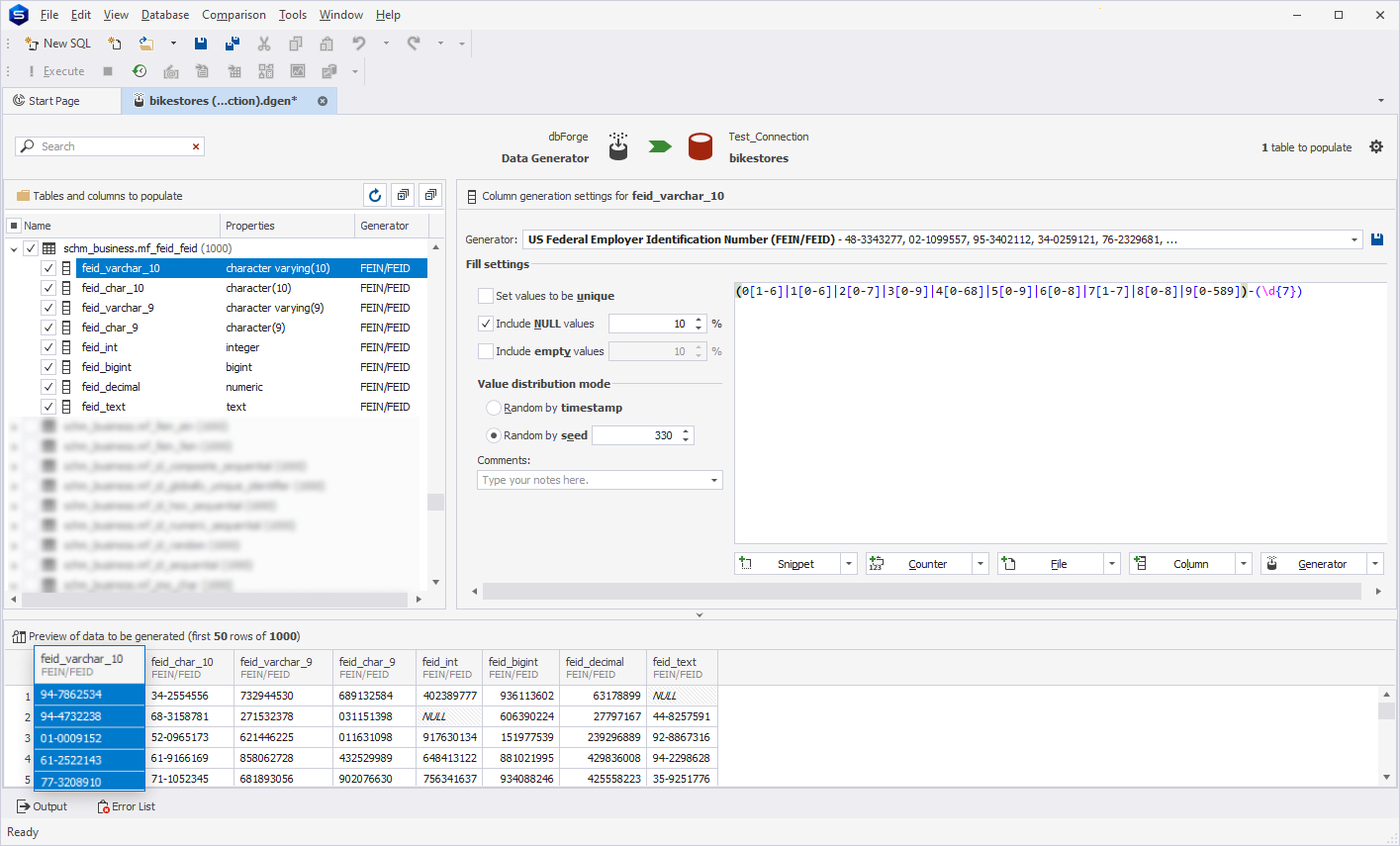1400x846 pixels.
Task: Click the Search input field
Action: tap(109, 146)
